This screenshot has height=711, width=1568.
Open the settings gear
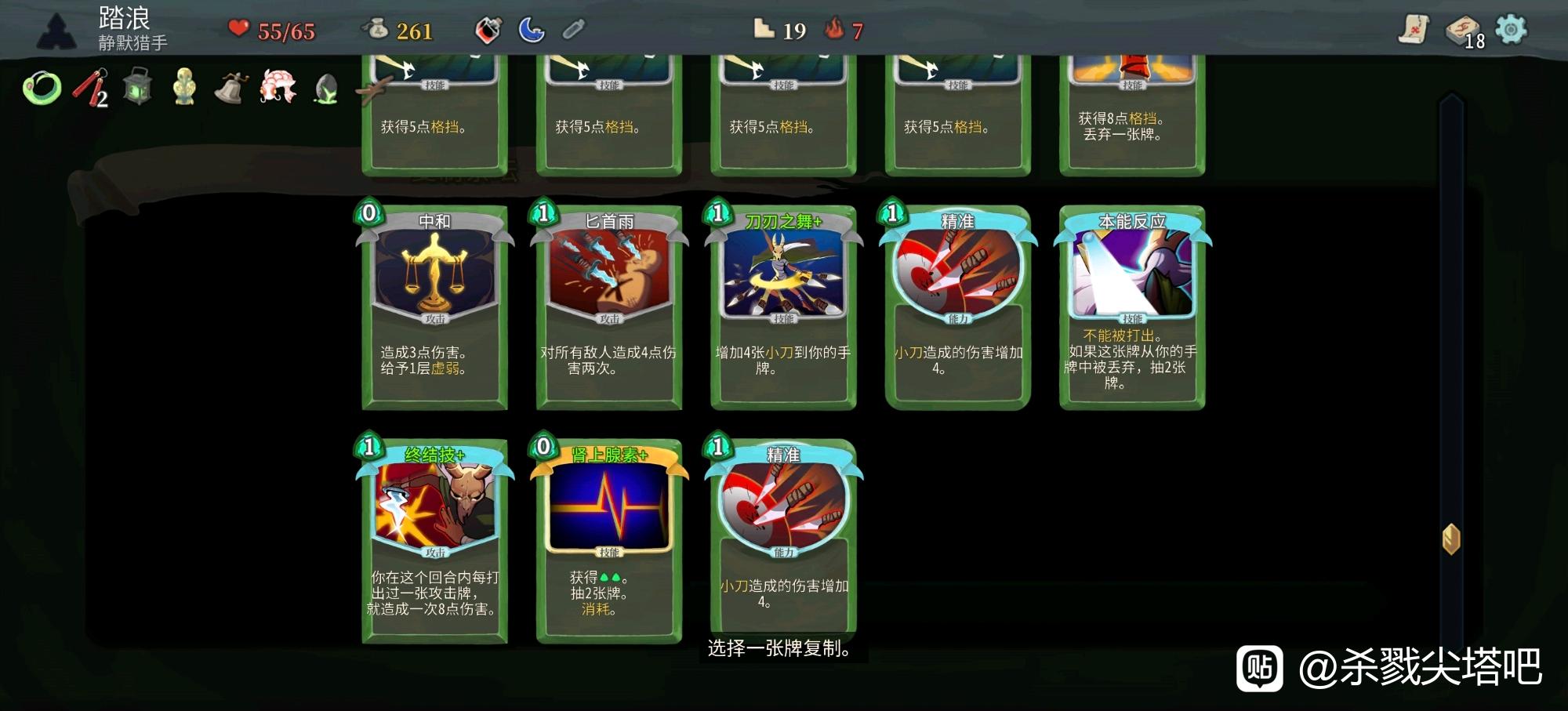[1511, 30]
